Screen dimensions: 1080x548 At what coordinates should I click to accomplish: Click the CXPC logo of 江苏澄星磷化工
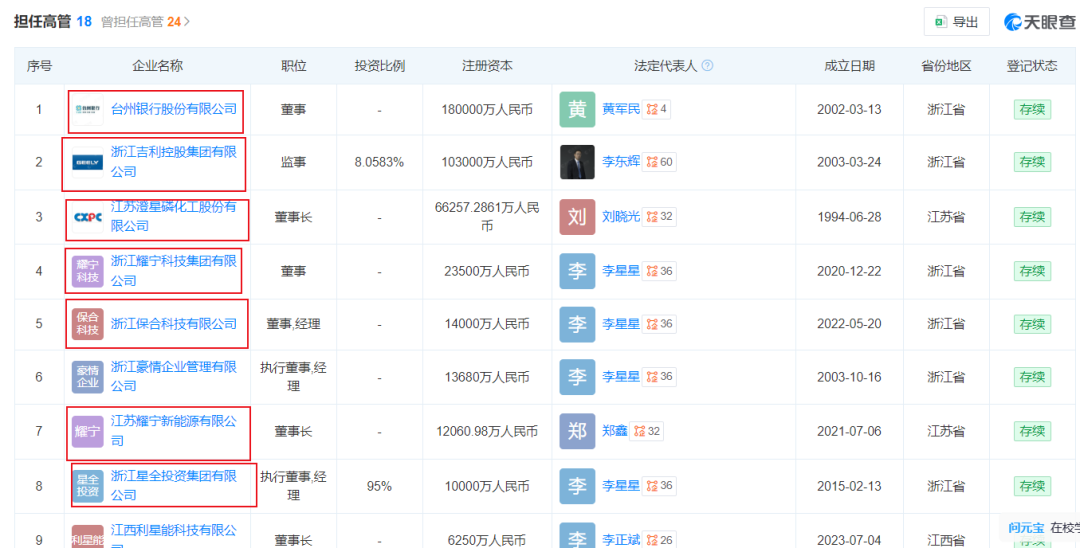(x=87, y=217)
